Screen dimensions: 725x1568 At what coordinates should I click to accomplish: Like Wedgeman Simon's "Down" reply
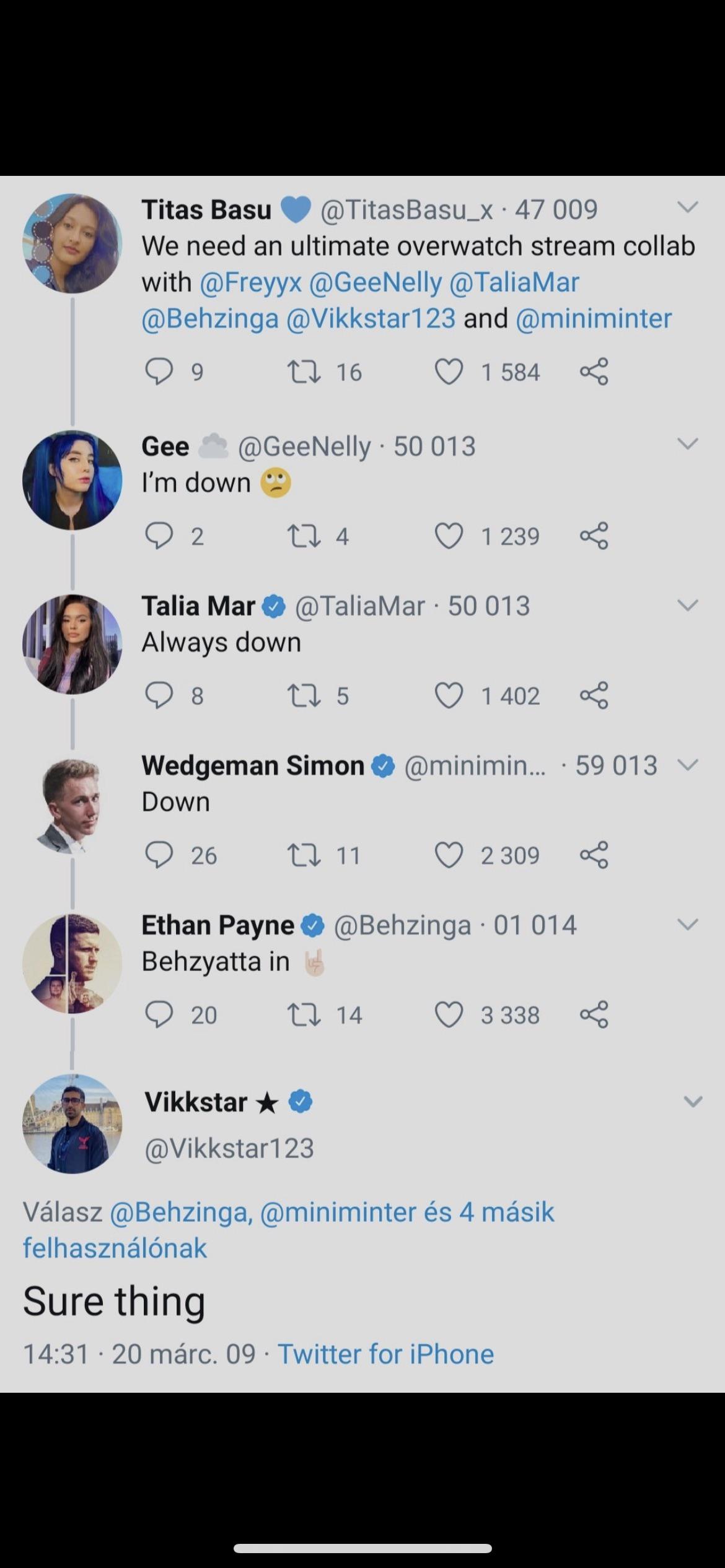click(x=449, y=855)
